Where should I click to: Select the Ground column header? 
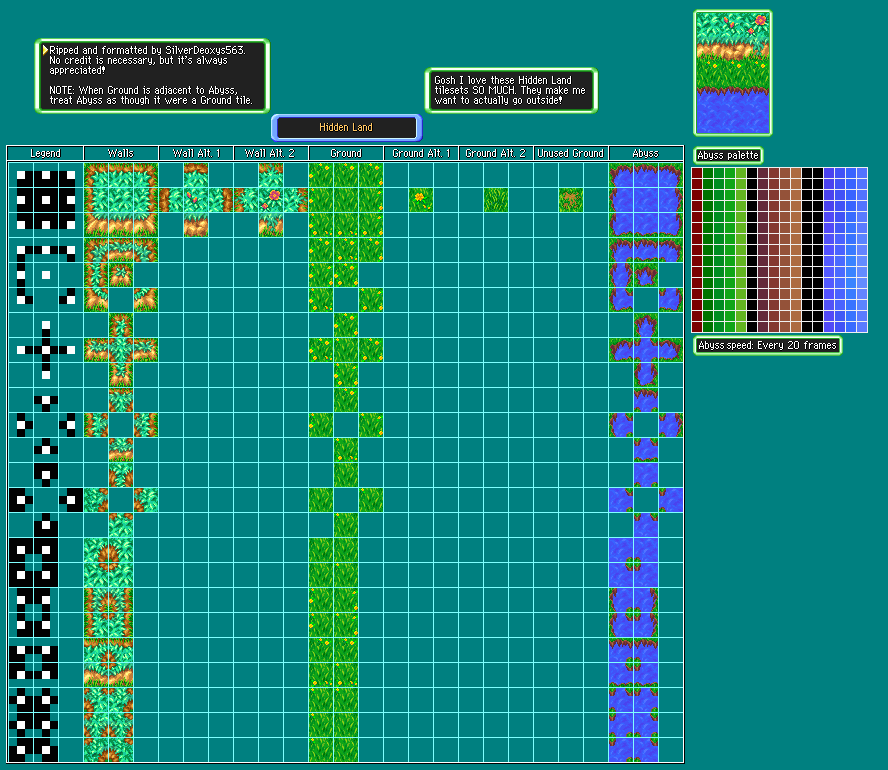[346, 153]
